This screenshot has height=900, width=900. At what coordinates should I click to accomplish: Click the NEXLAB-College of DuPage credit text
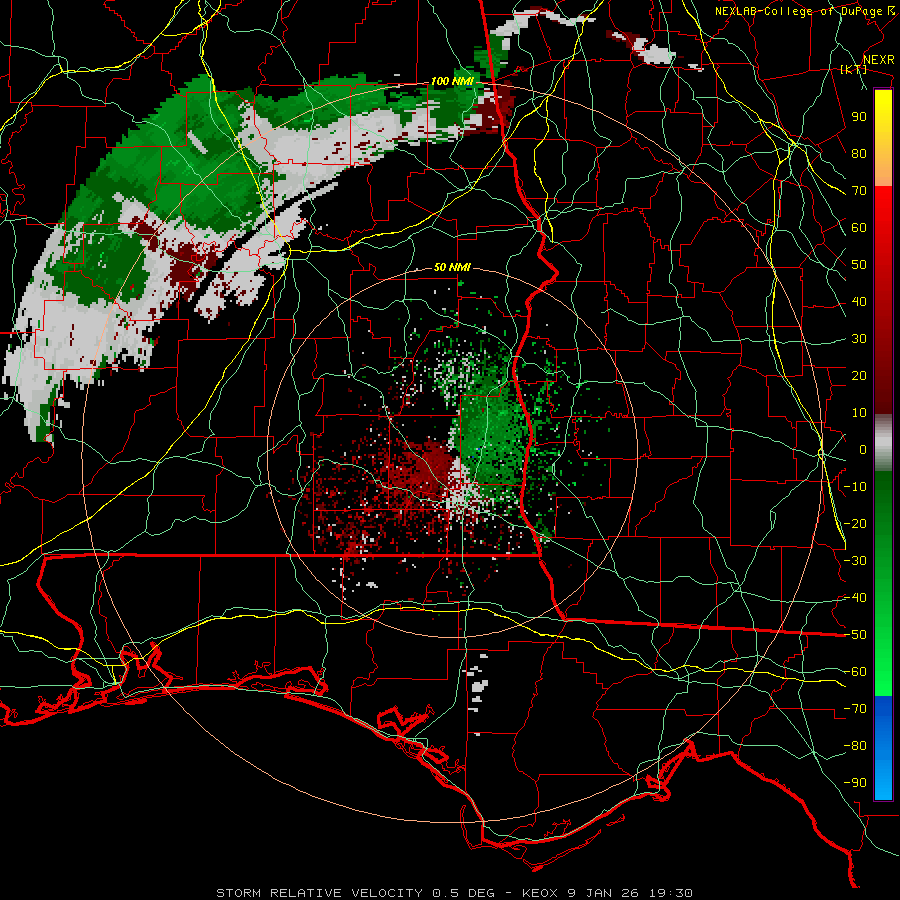click(x=800, y=11)
